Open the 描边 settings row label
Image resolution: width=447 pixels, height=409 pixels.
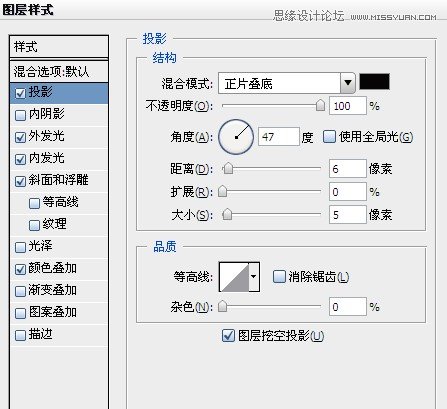pos(41,334)
